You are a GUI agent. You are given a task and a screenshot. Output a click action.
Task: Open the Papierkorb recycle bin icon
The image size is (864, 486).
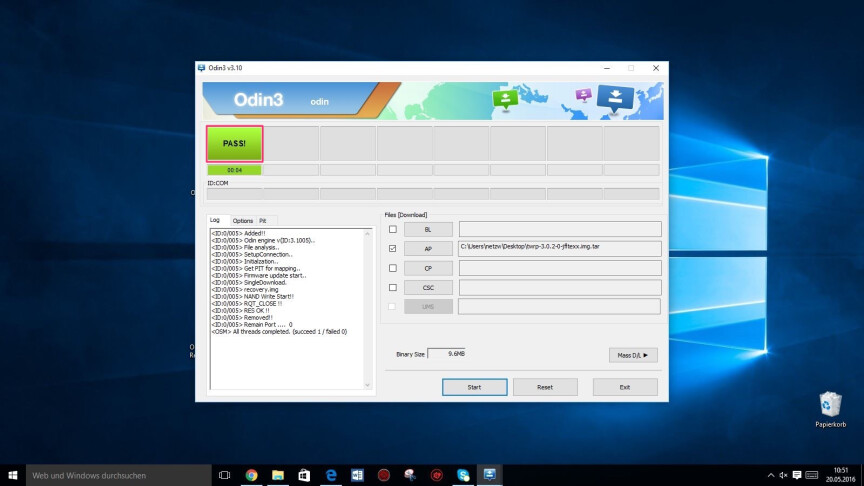830,405
